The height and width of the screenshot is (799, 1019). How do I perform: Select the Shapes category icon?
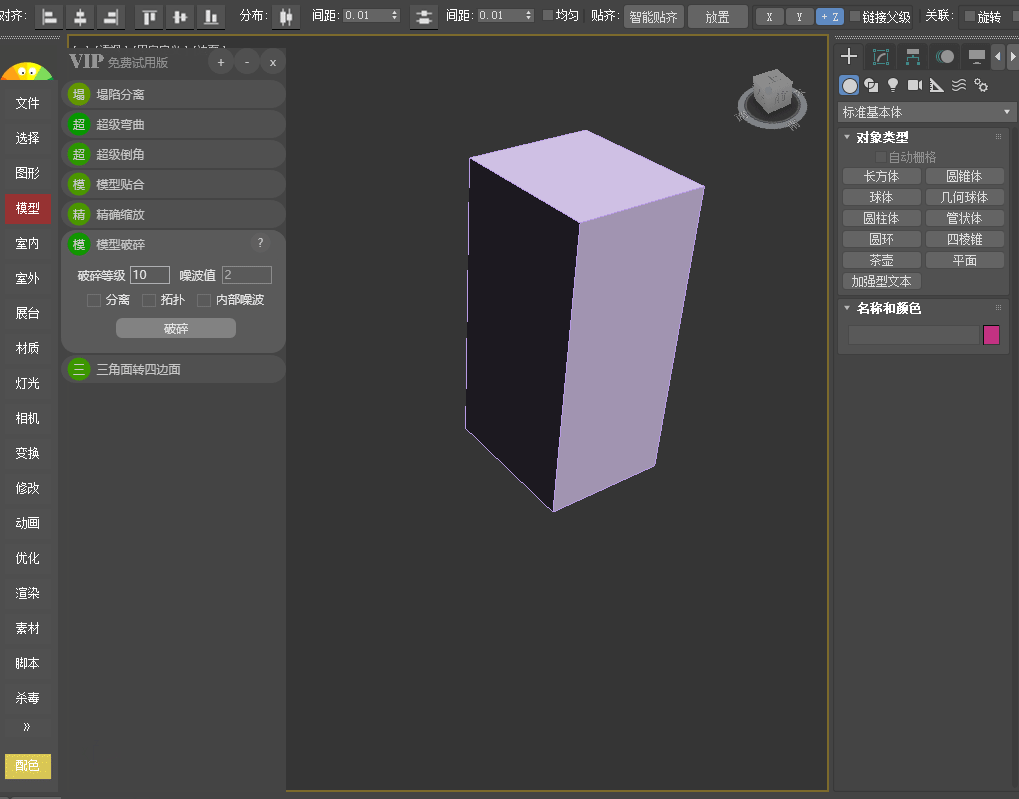pos(871,85)
